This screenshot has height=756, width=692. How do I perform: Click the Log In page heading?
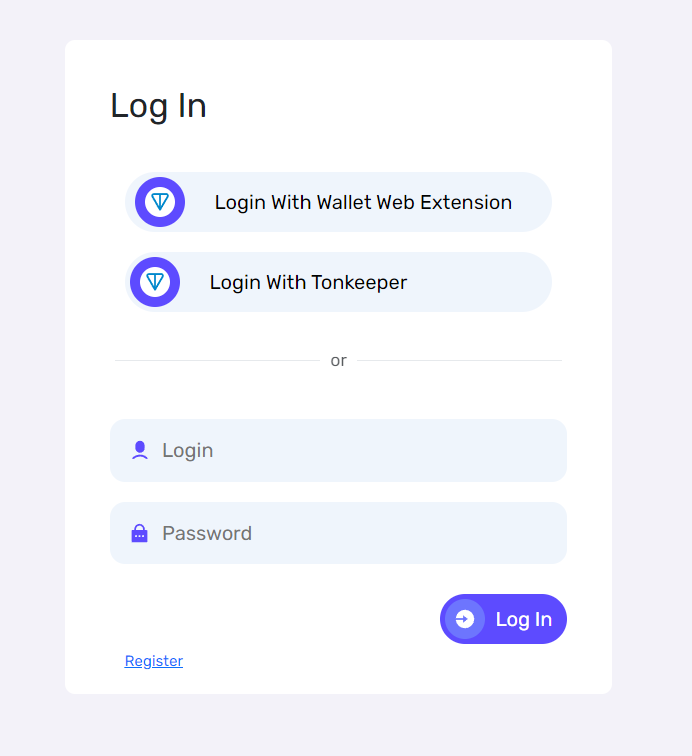tap(159, 106)
